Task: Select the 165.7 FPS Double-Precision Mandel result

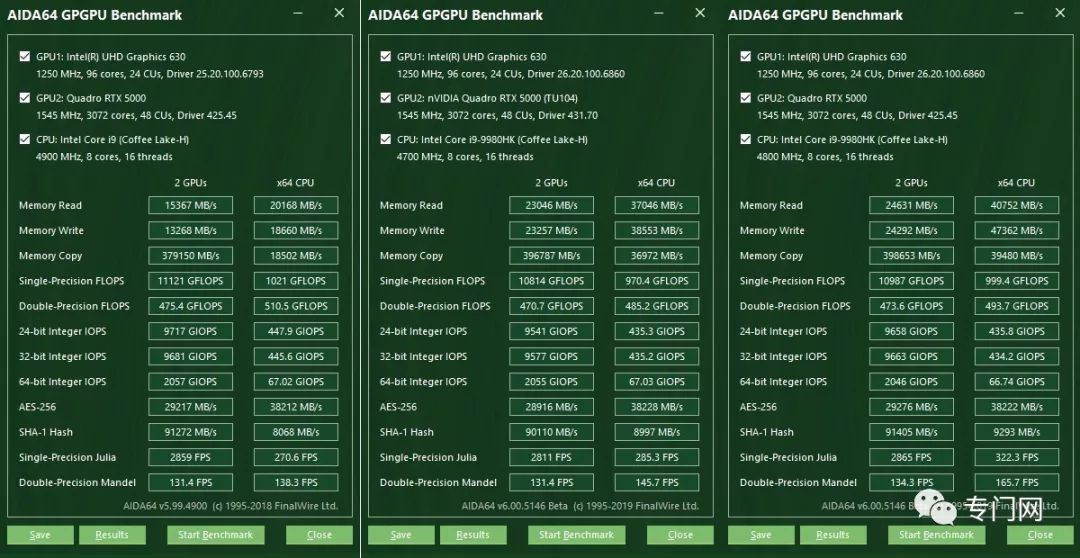Action: pyautogui.click(x=1017, y=482)
